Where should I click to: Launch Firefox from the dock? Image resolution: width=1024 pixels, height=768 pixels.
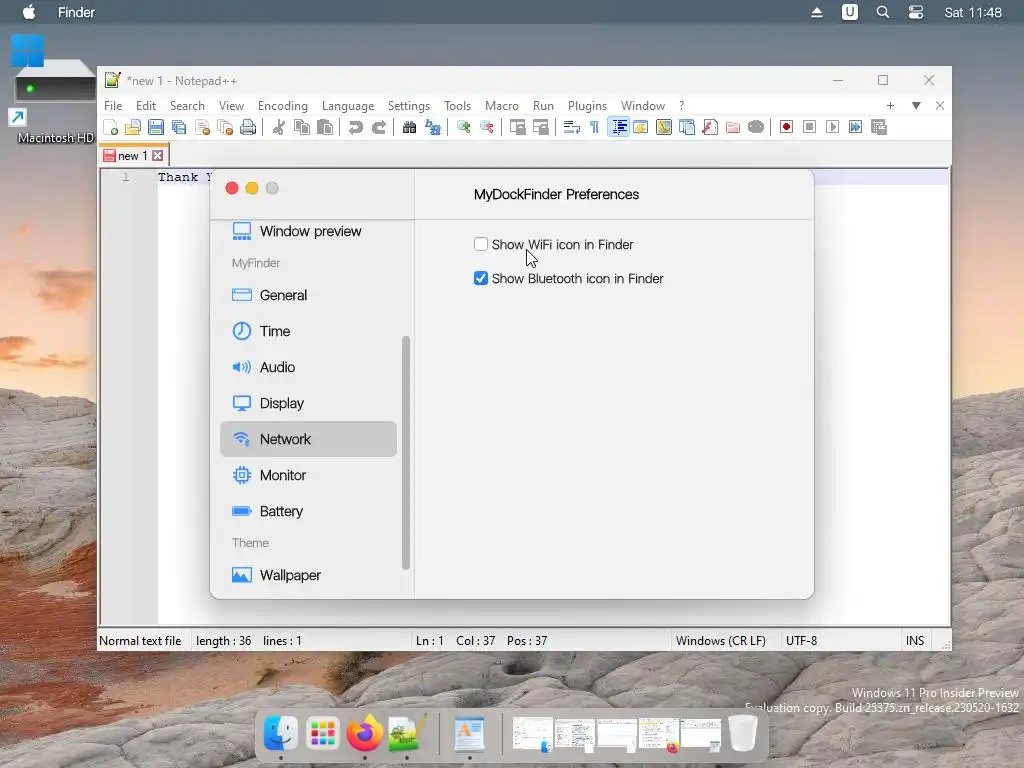coord(364,733)
